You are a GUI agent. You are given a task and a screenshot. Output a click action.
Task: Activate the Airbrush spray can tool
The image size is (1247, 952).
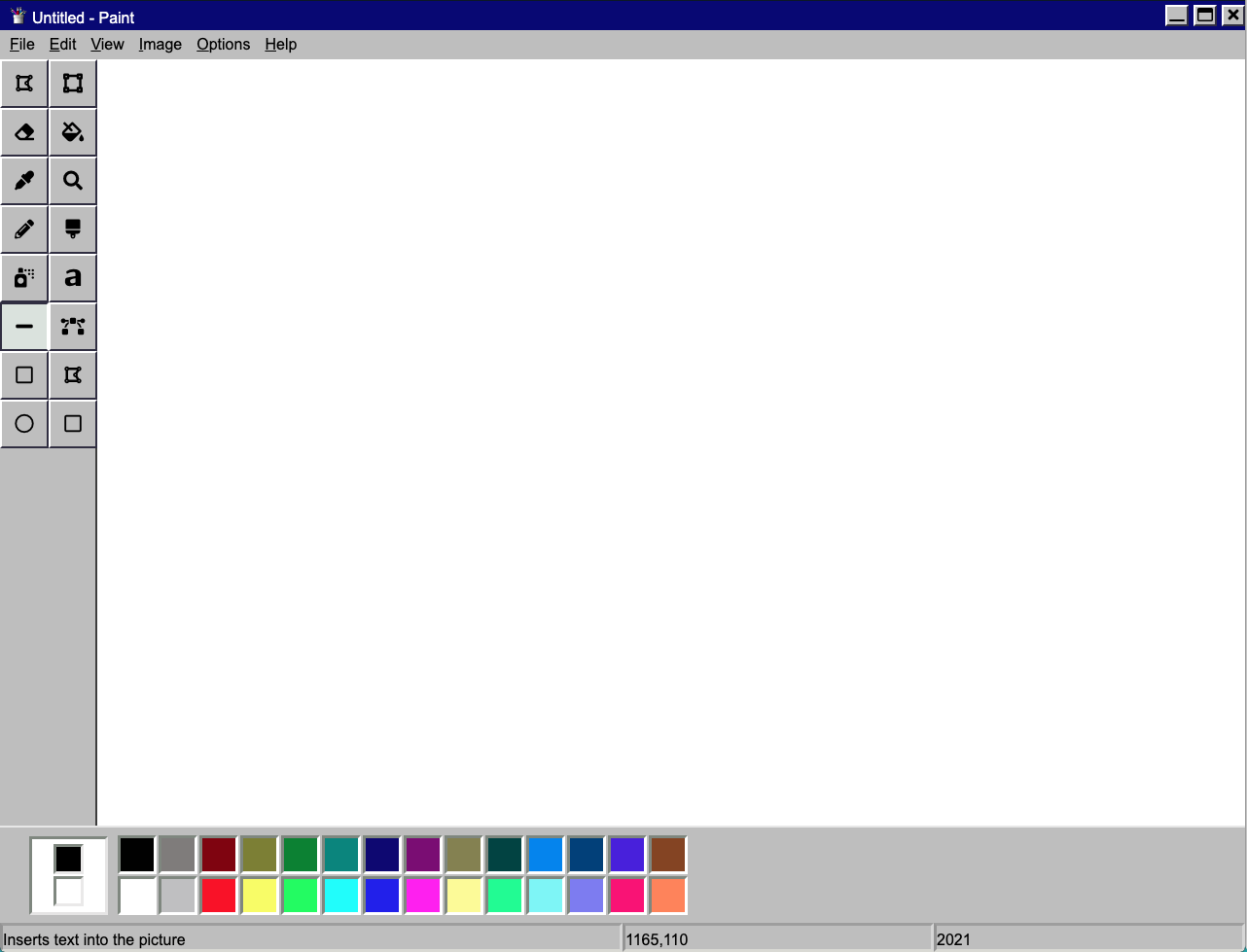pos(24,278)
